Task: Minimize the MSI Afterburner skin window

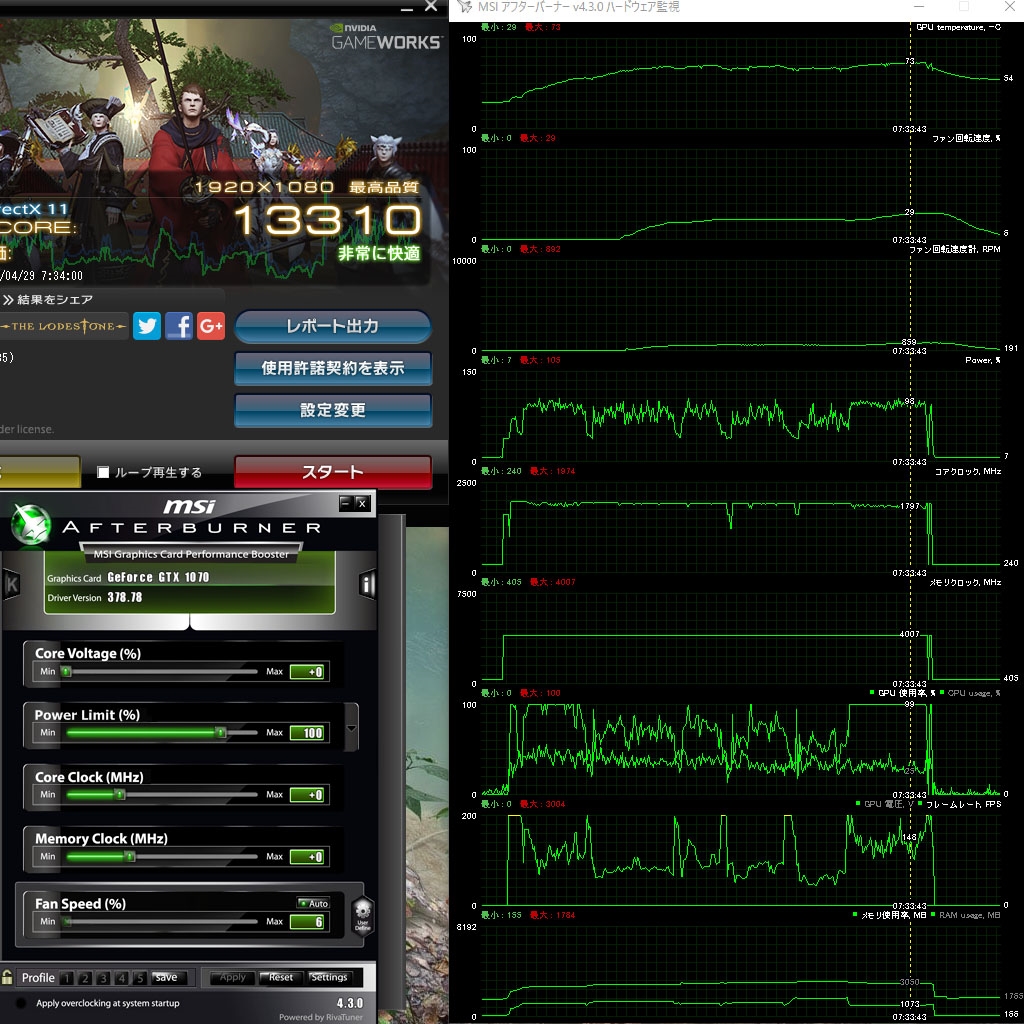Action: pos(346,502)
